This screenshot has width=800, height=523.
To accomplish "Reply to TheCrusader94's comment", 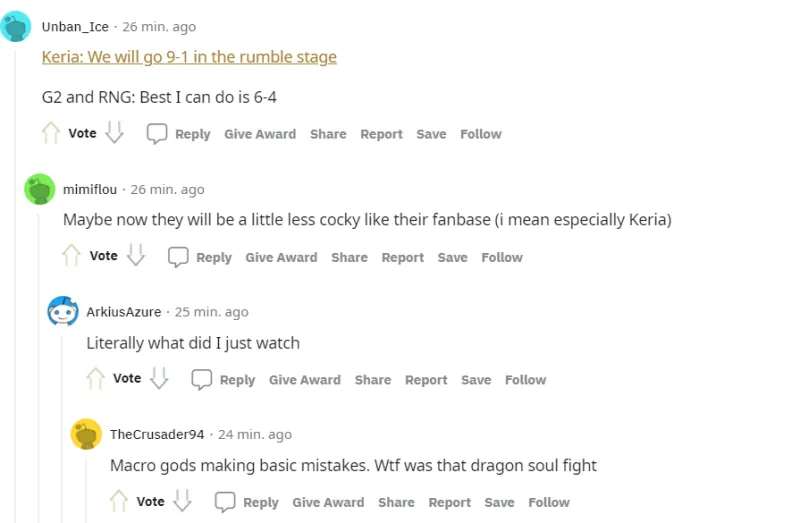I will (248, 502).
